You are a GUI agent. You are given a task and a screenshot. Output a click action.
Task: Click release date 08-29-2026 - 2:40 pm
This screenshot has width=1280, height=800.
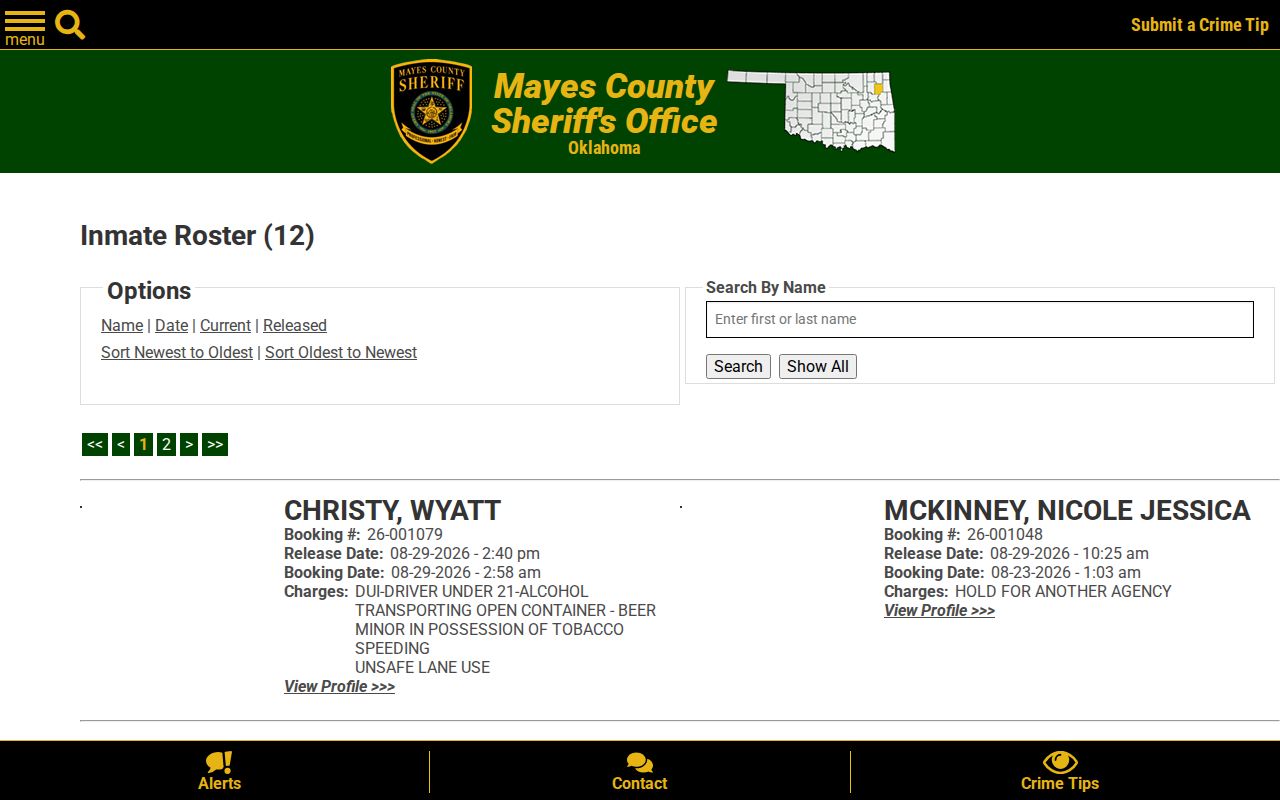[x=465, y=553]
